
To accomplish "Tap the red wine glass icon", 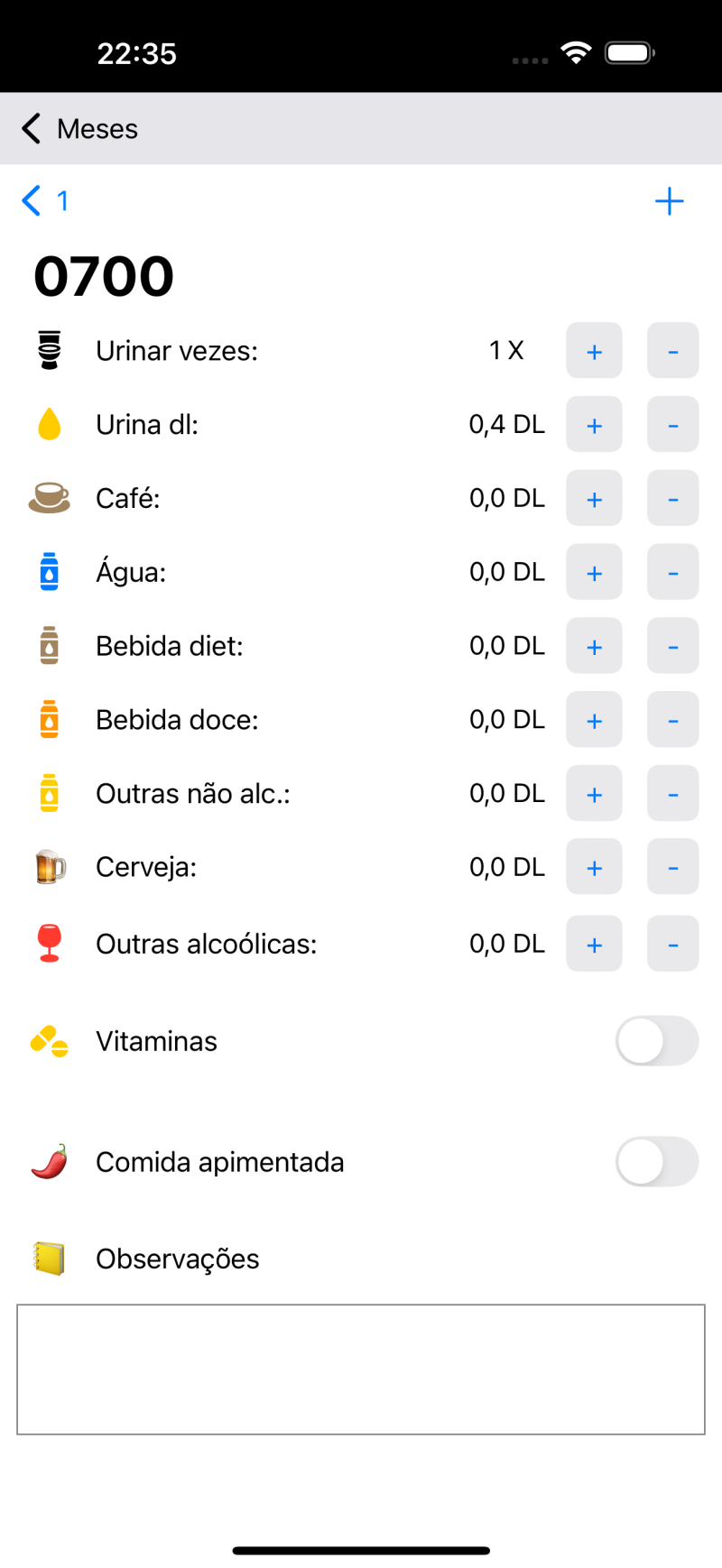I will point(50,944).
